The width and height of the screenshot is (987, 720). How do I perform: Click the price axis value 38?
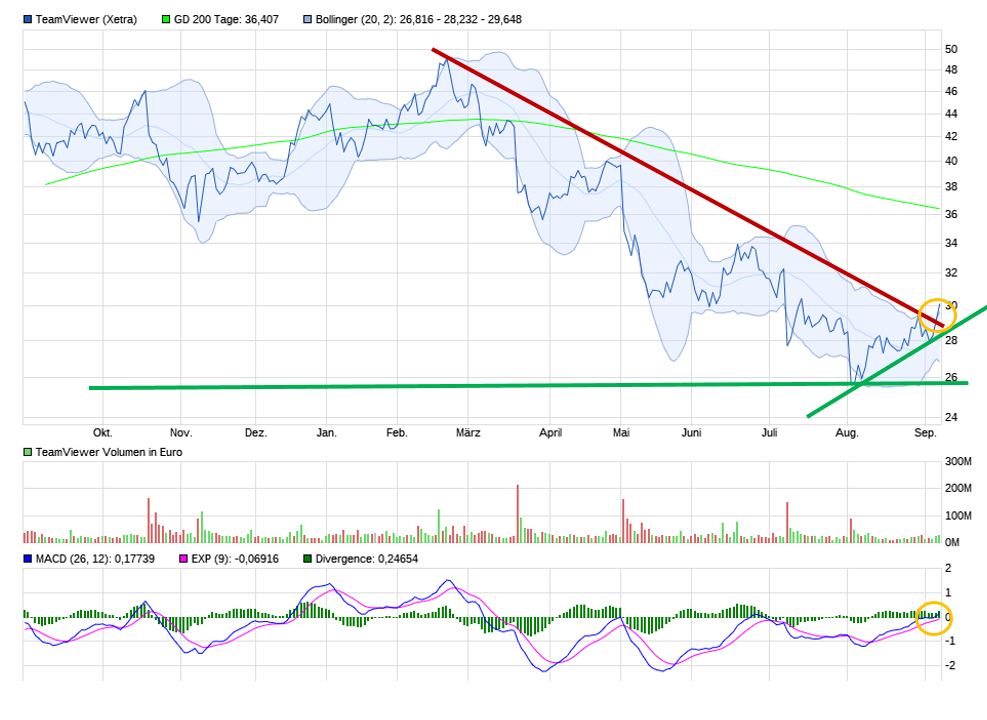[951, 187]
